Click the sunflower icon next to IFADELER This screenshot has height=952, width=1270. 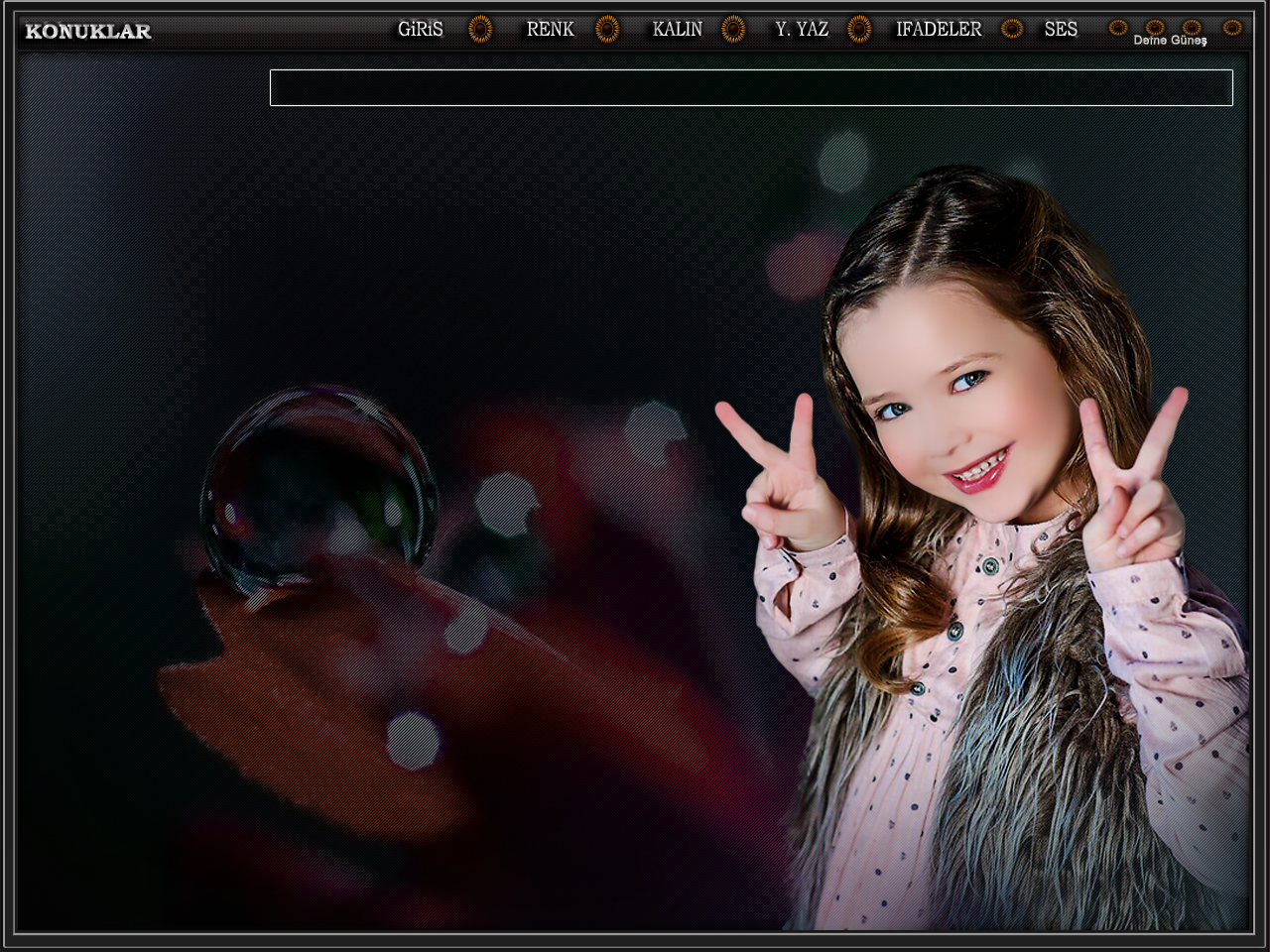click(1012, 30)
